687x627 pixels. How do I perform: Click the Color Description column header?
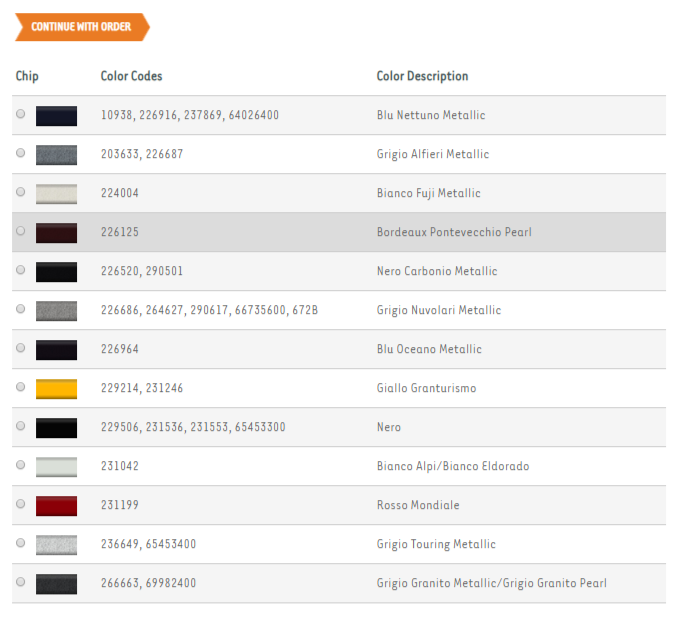[x=422, y=76]
